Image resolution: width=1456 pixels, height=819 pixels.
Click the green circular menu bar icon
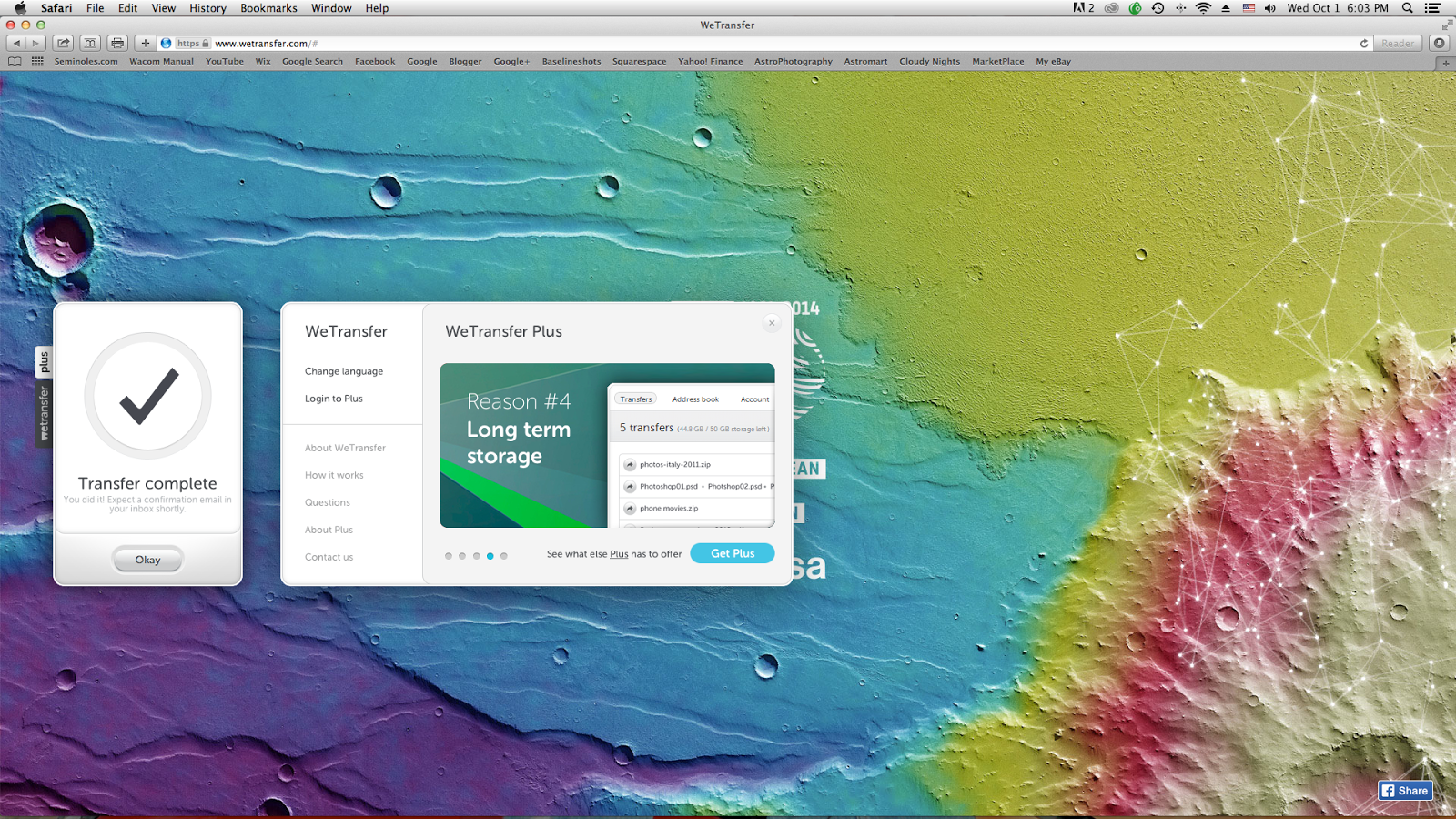click(1135, 8)
